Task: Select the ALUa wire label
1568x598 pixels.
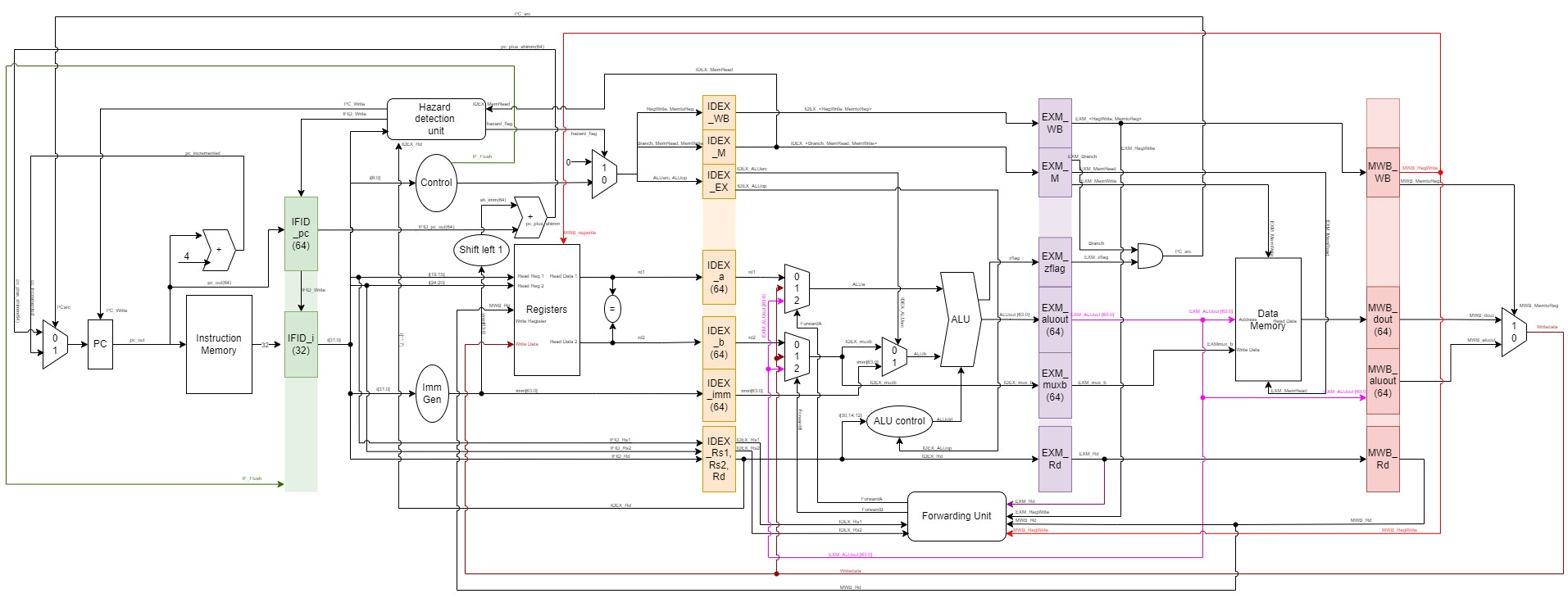Action: click(858, 284)
